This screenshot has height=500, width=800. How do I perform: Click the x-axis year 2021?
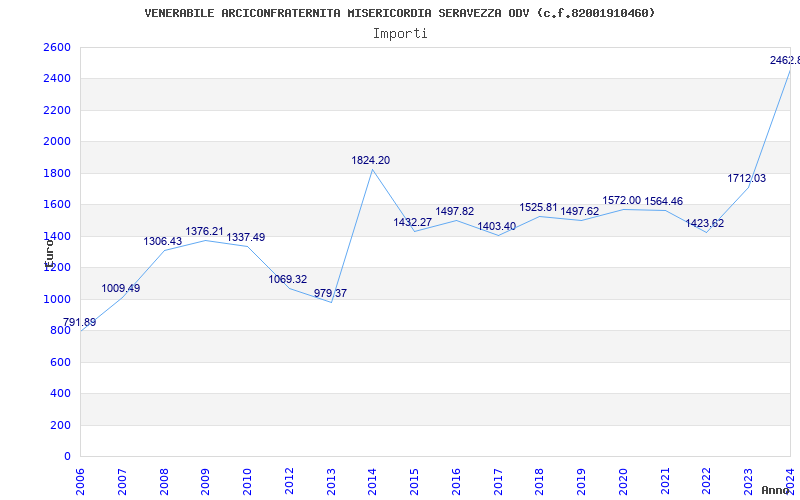click(665, 482)
